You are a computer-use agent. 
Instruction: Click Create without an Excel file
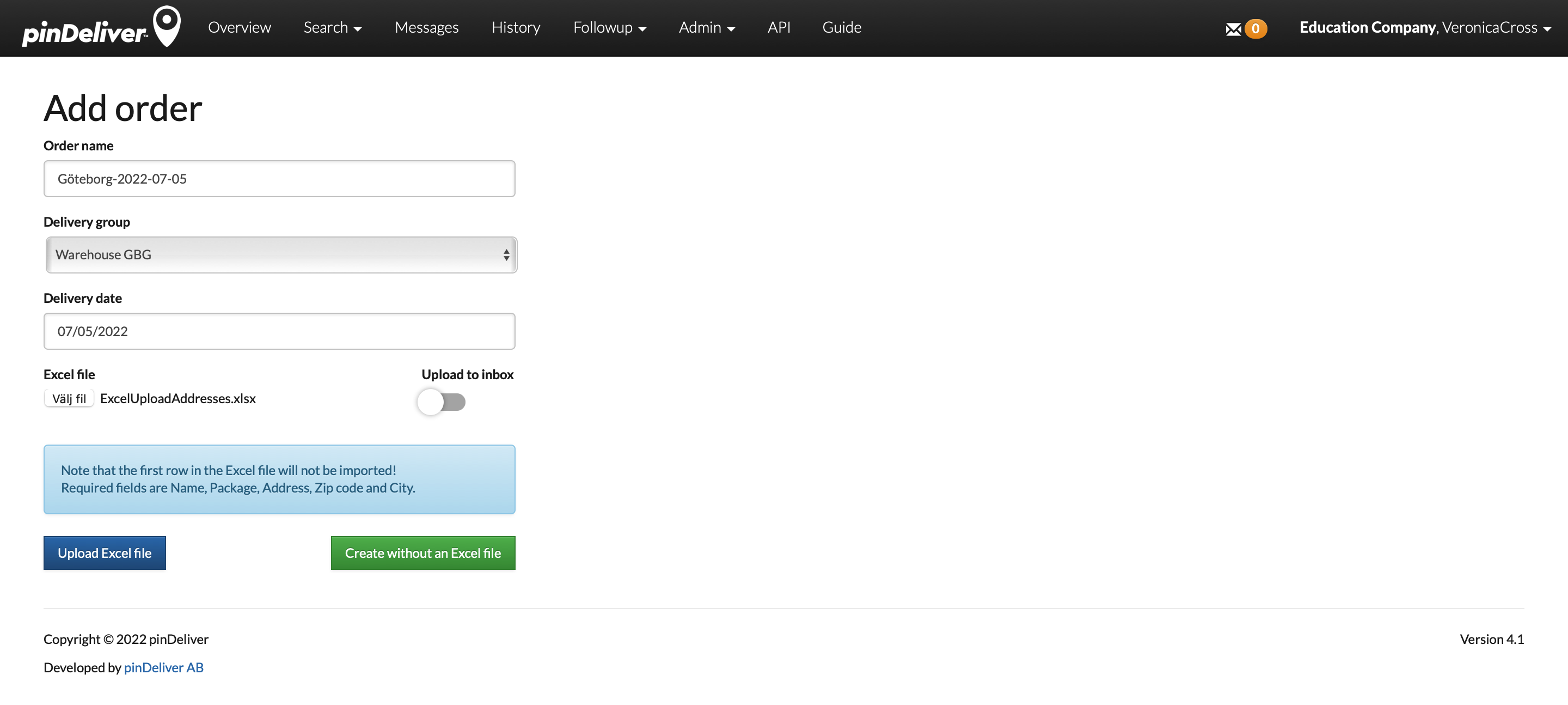423,552
